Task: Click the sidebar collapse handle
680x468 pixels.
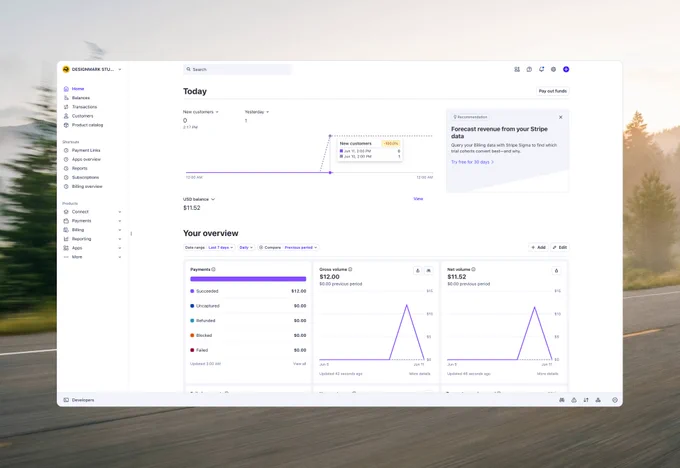Action: tap(131, 234)
